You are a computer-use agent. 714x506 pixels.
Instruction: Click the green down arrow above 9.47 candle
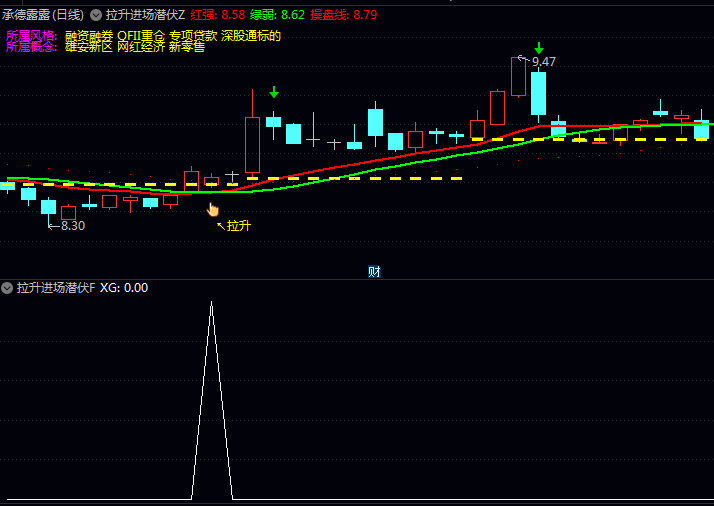point(539,48)
